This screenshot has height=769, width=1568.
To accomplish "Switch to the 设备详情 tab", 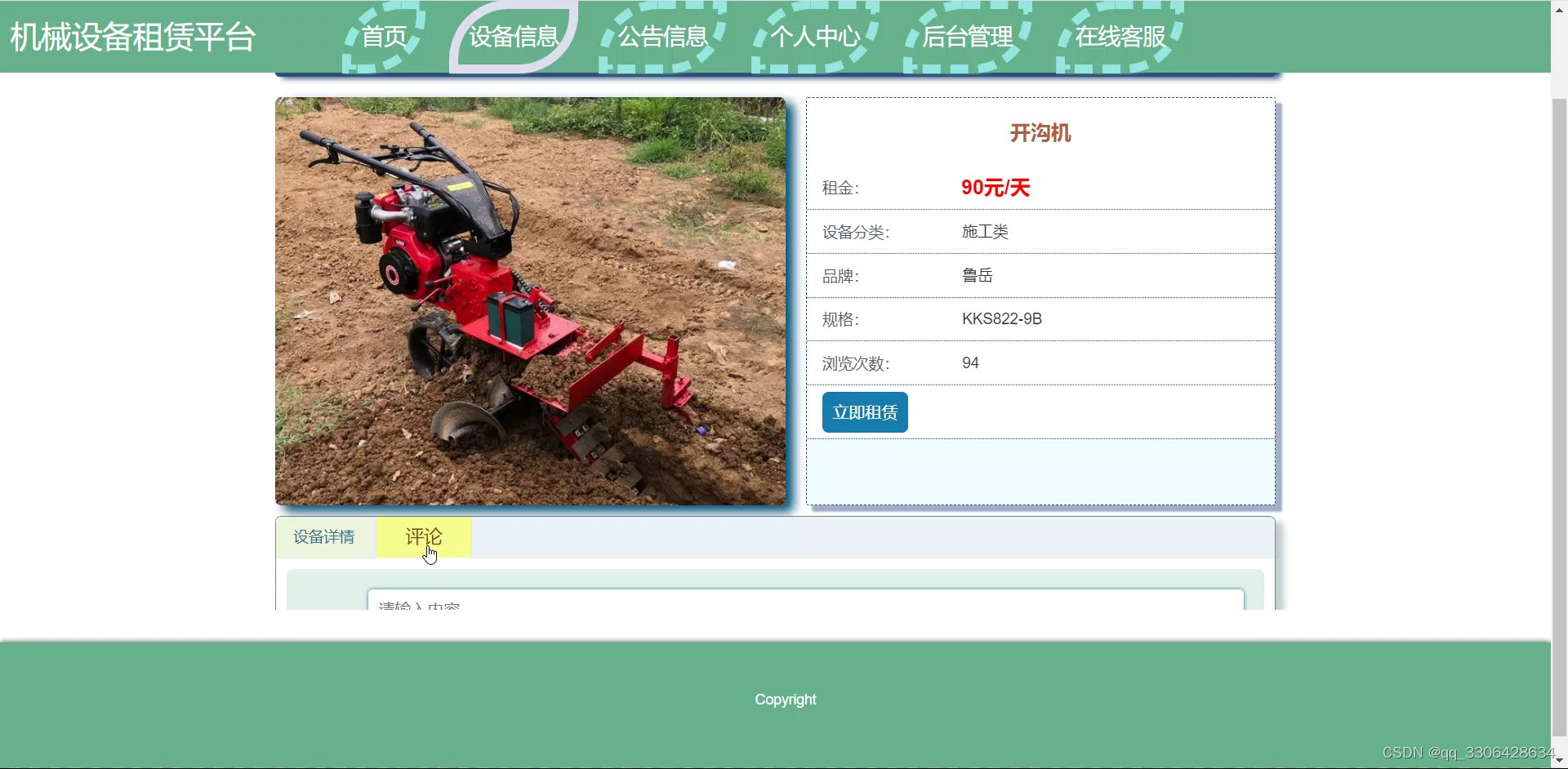I will click(323, 537).
